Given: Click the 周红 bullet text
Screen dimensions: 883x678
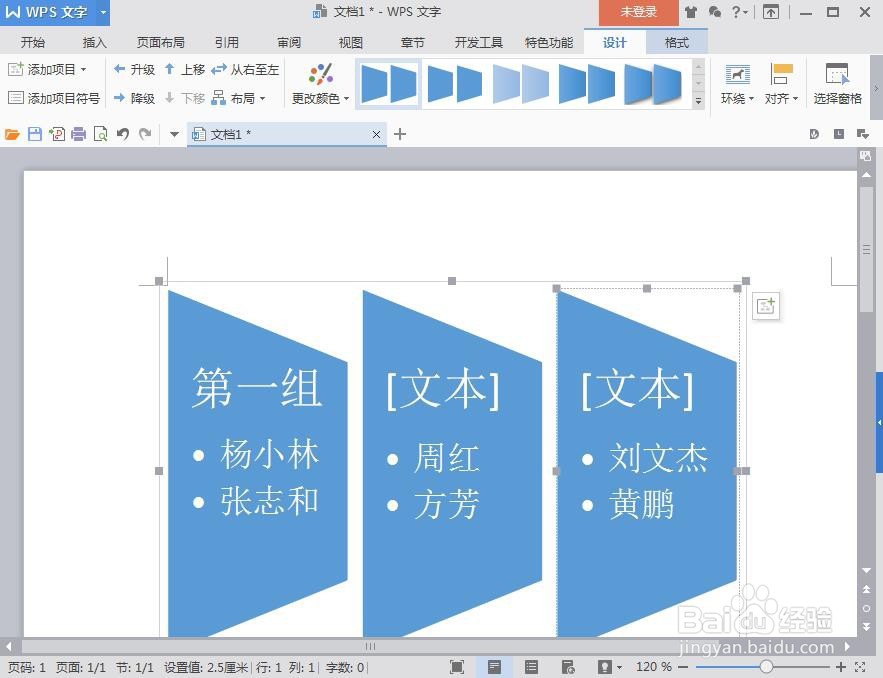Looking at the screenshot, I should coord(446,457).
